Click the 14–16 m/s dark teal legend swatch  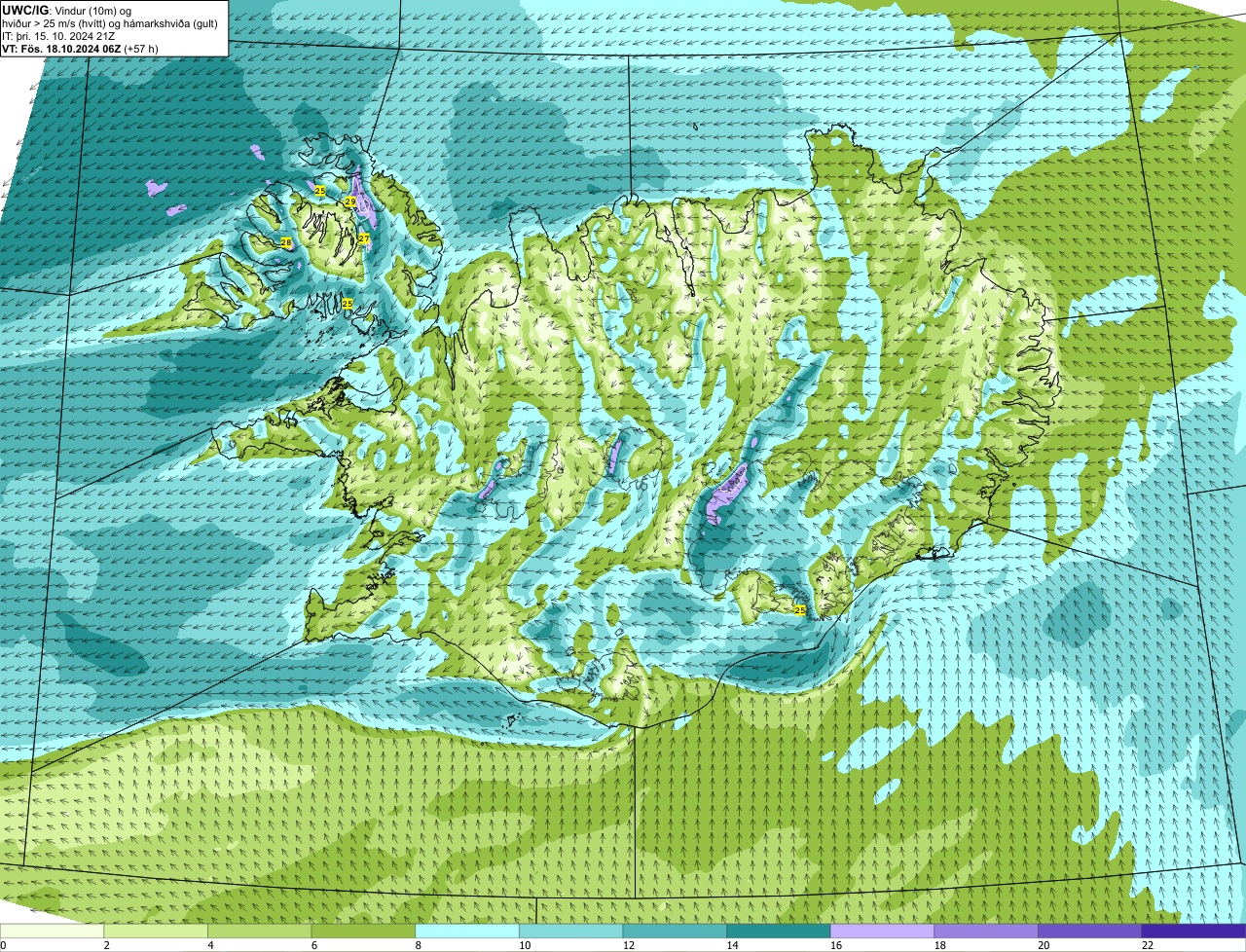(x=779, y=932)
